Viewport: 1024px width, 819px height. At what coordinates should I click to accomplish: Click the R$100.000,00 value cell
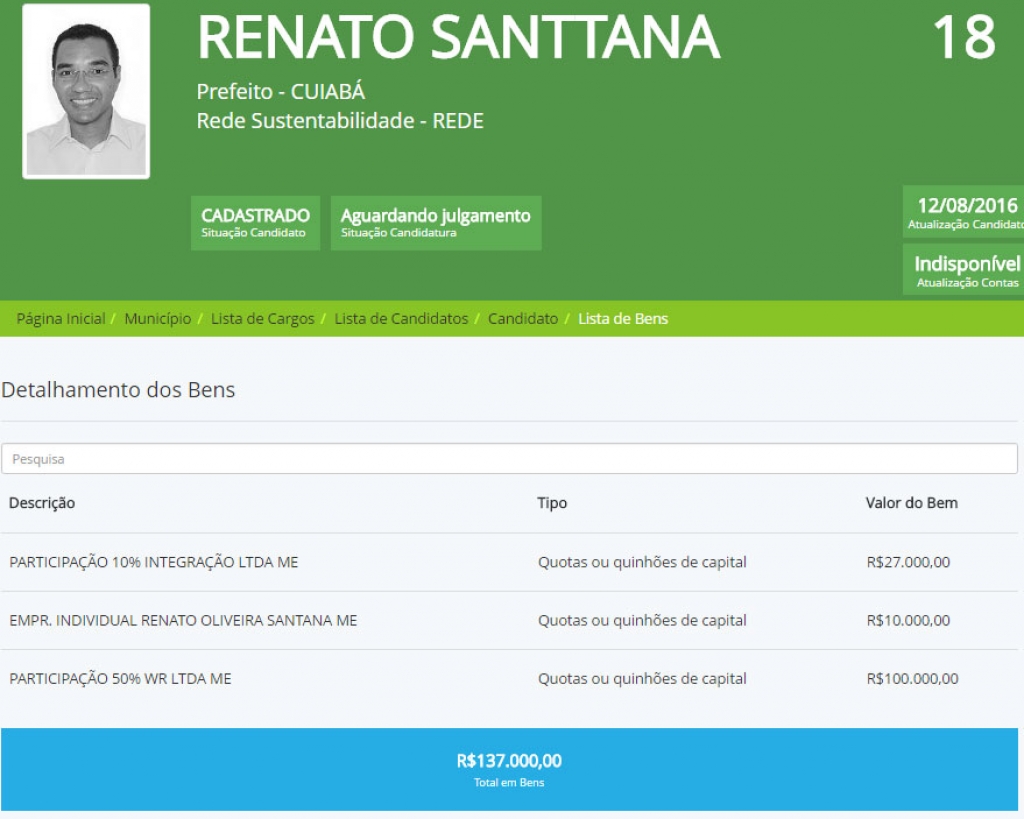[x=912, y=679]
